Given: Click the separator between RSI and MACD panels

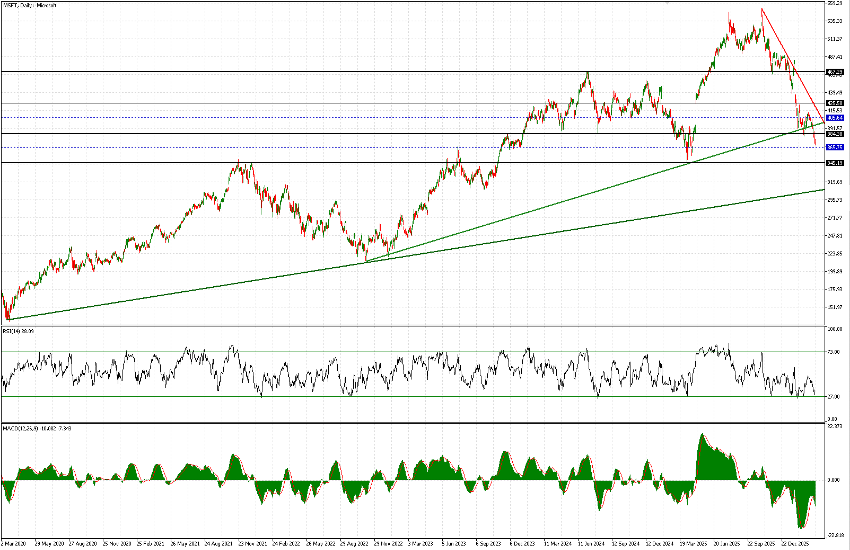Looking at the screenshot, I should (x=400, y=423).
